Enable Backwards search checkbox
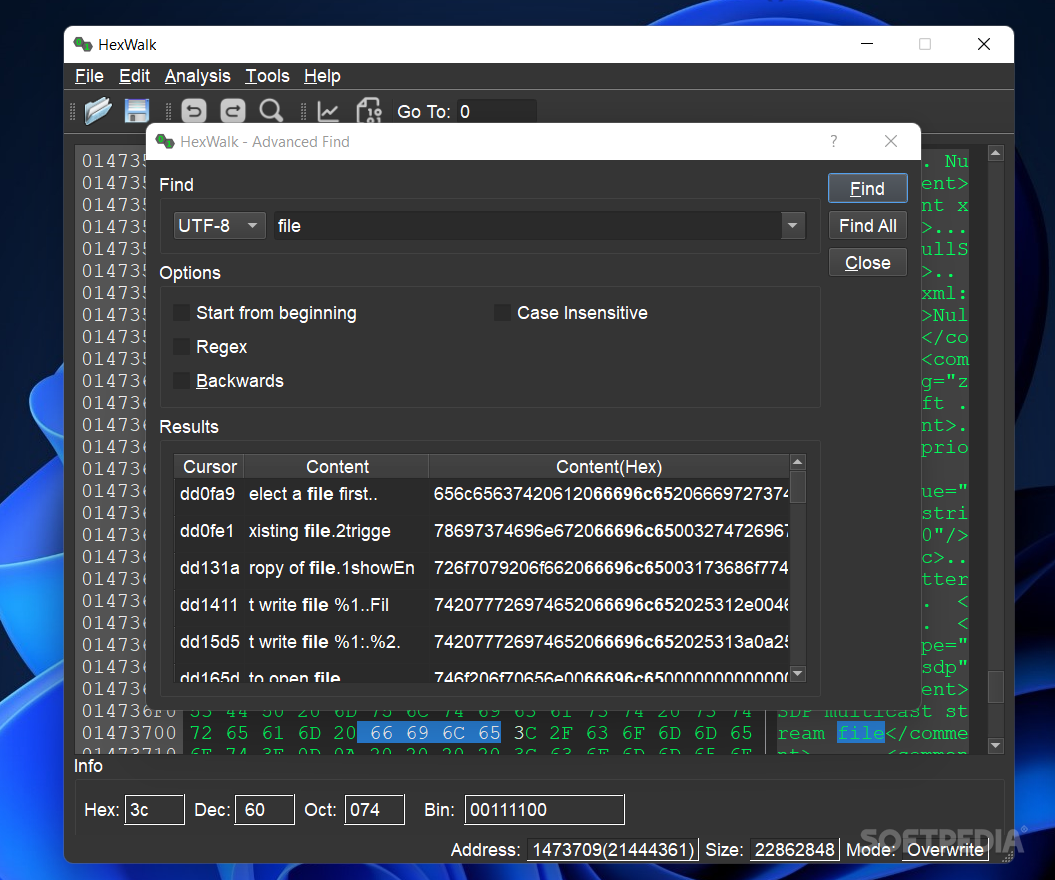This screenshot has width=1055, height=880. pos(181,381)
